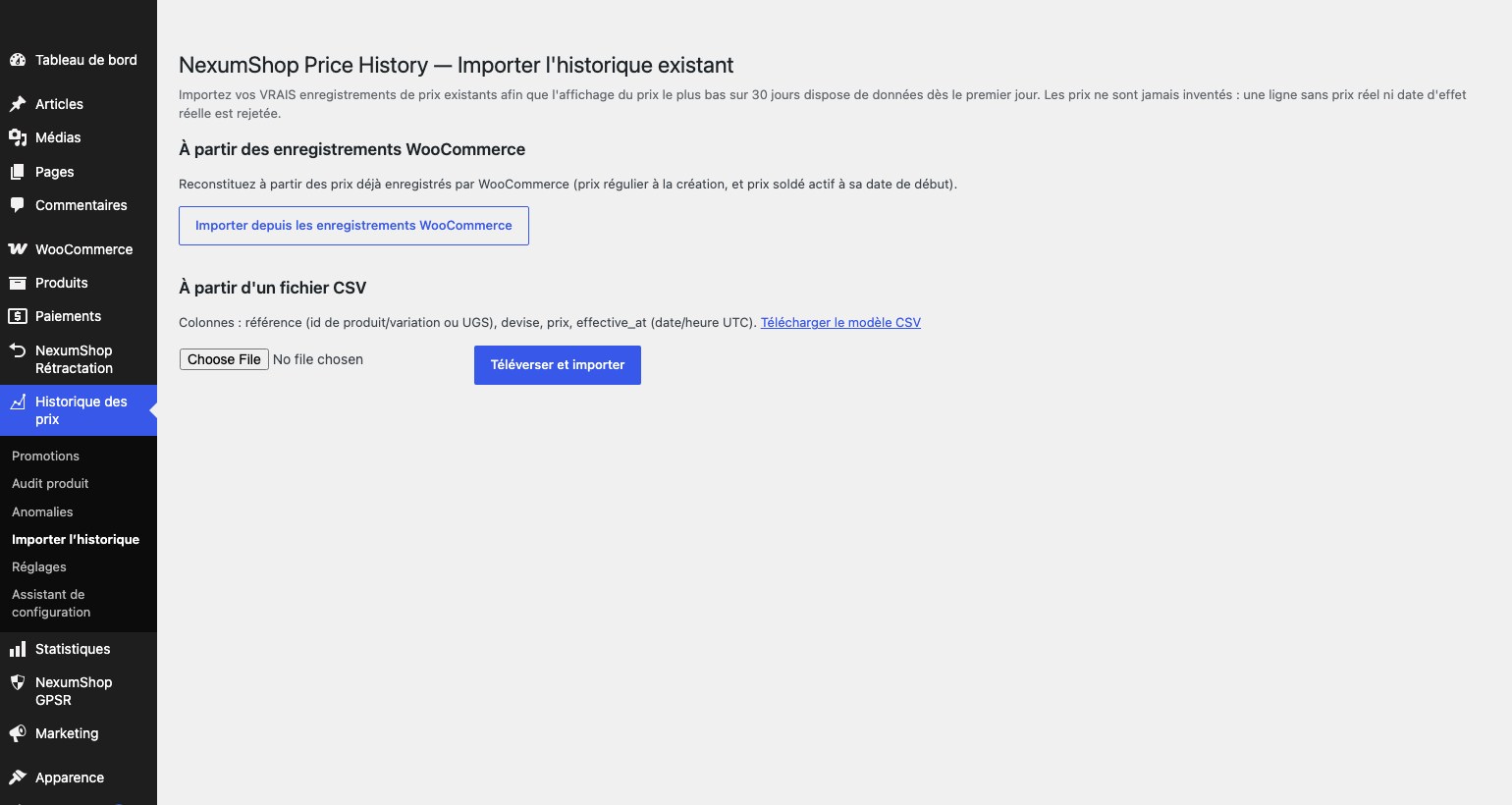The image size is (1512, 805).
Task: Open Réglages submenu item
Action: click(x=39, y=566)
